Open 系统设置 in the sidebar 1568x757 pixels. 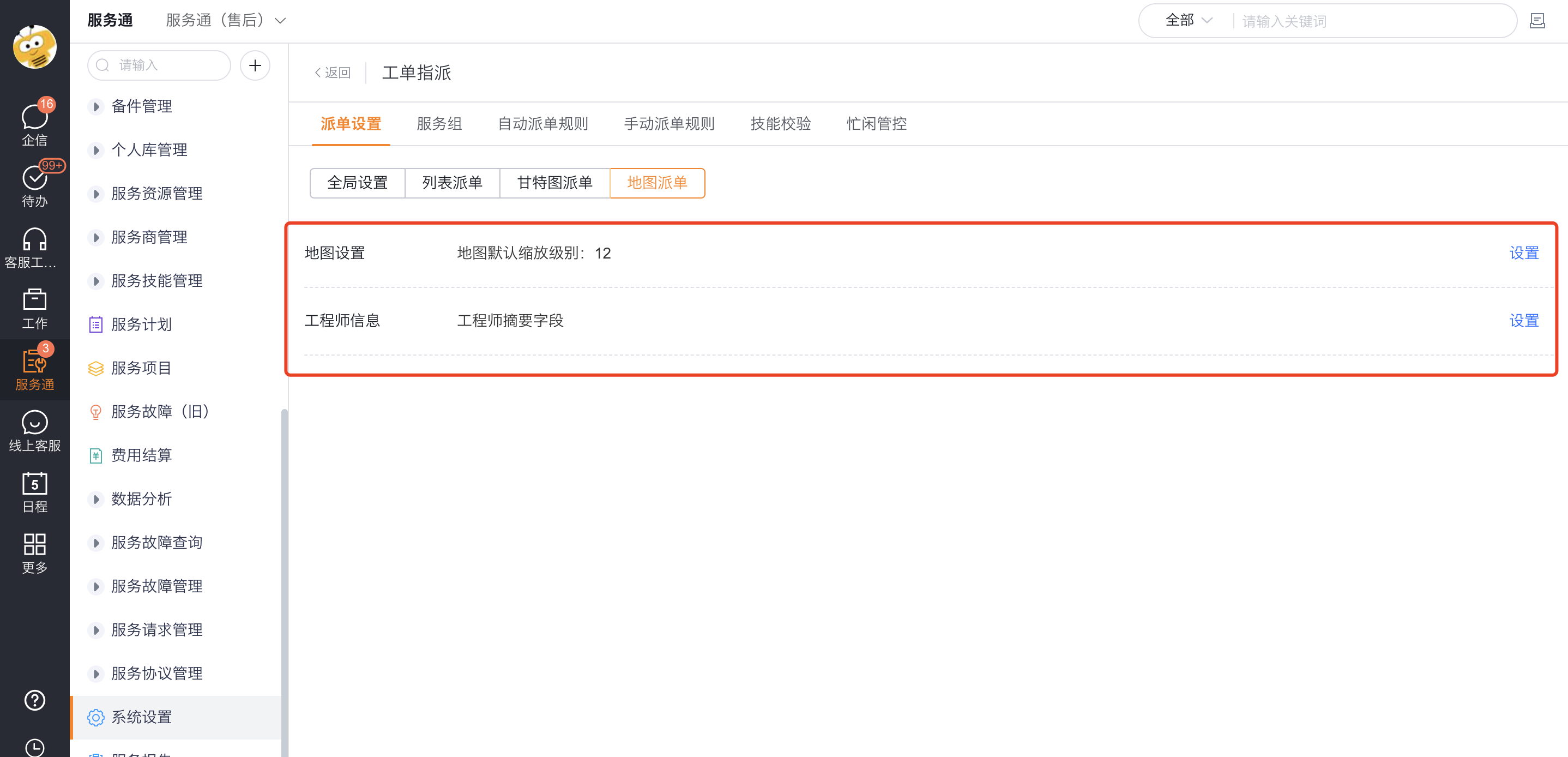[141, 717]
